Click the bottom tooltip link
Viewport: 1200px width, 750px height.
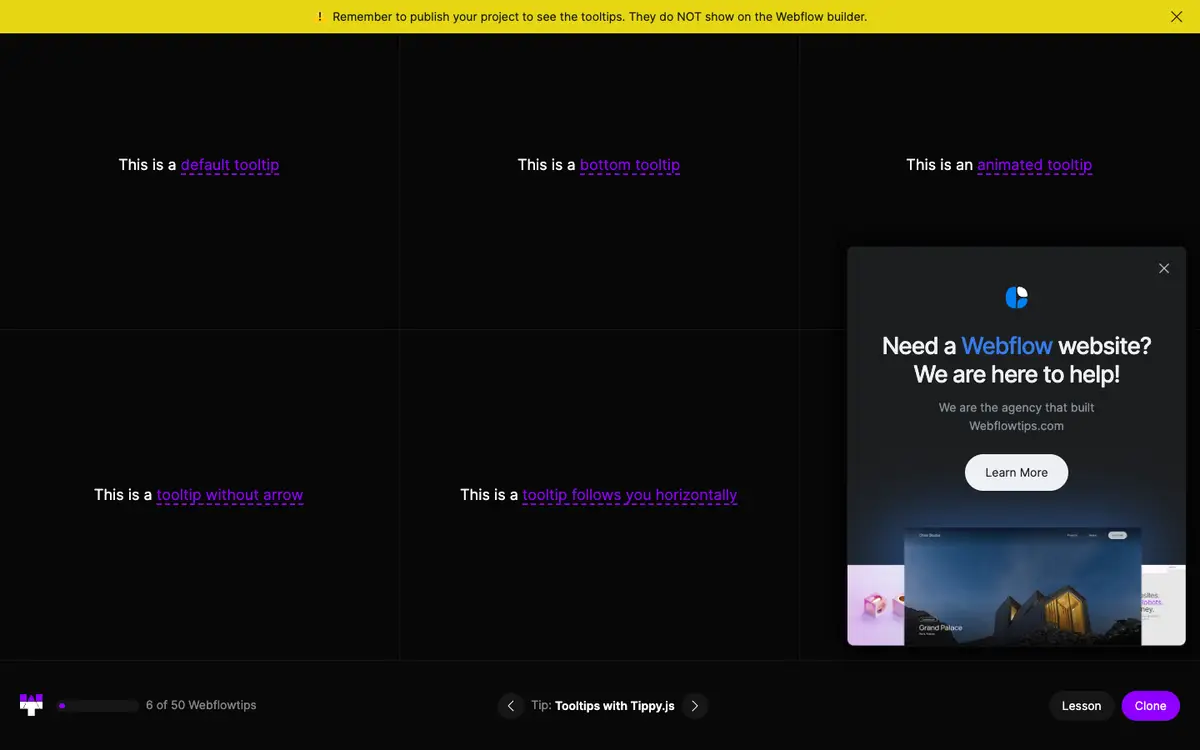[x=630, y=165]
